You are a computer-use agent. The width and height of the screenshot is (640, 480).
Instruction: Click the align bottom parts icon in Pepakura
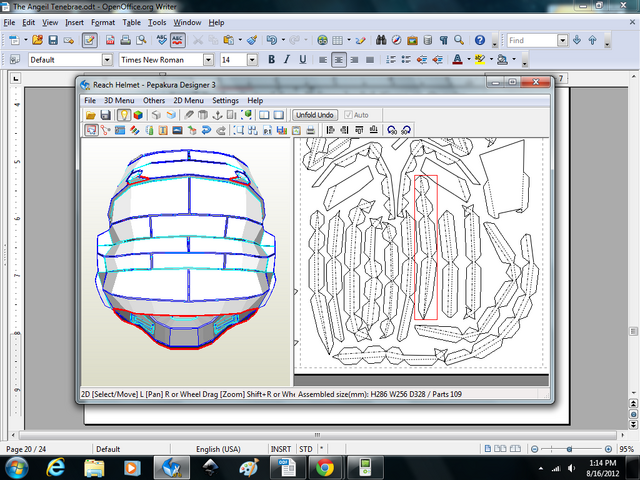pyautogui.click(x=373, y=130)
